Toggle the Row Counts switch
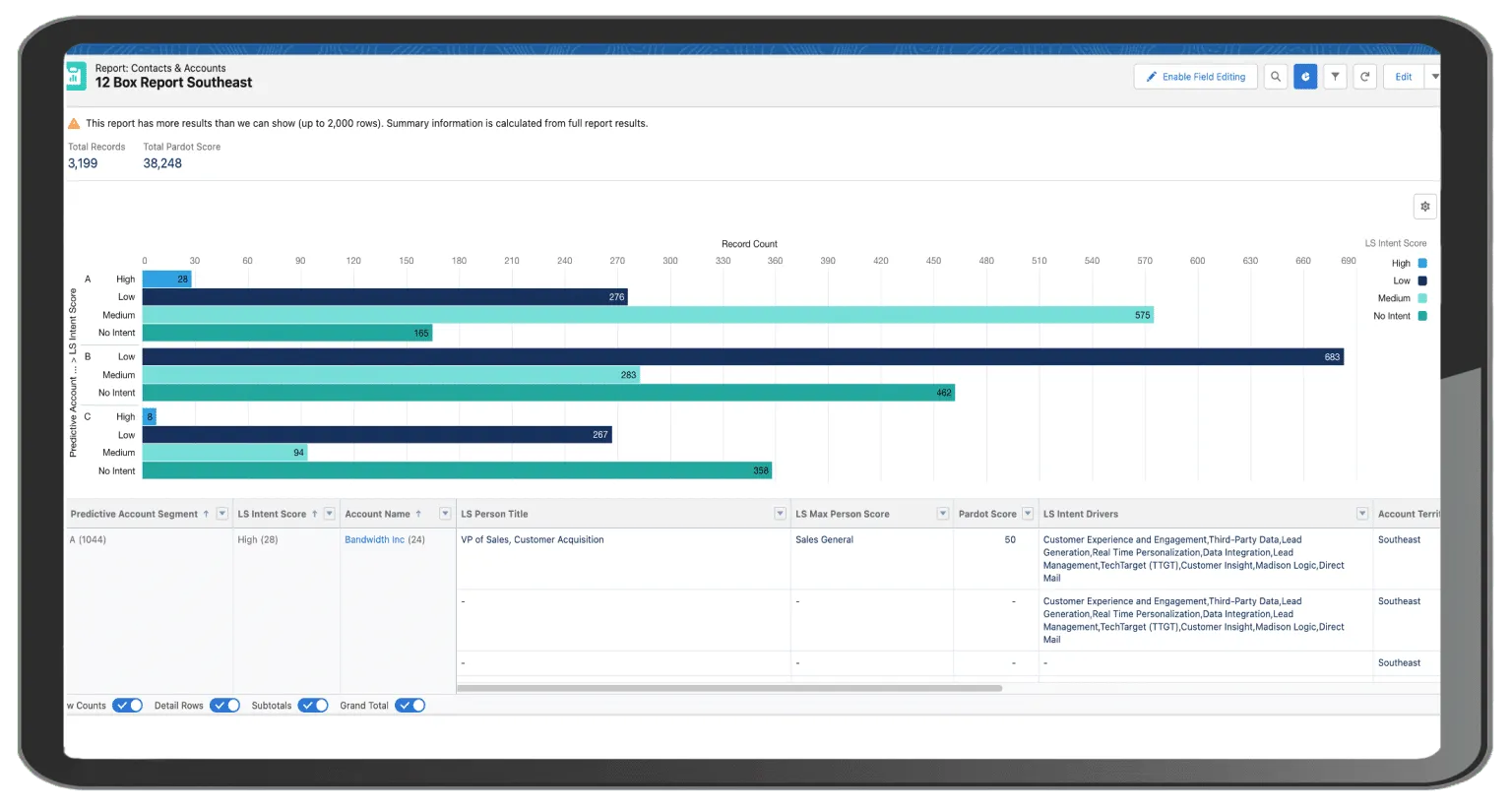 pyautogui.click(x=127, y=706)
